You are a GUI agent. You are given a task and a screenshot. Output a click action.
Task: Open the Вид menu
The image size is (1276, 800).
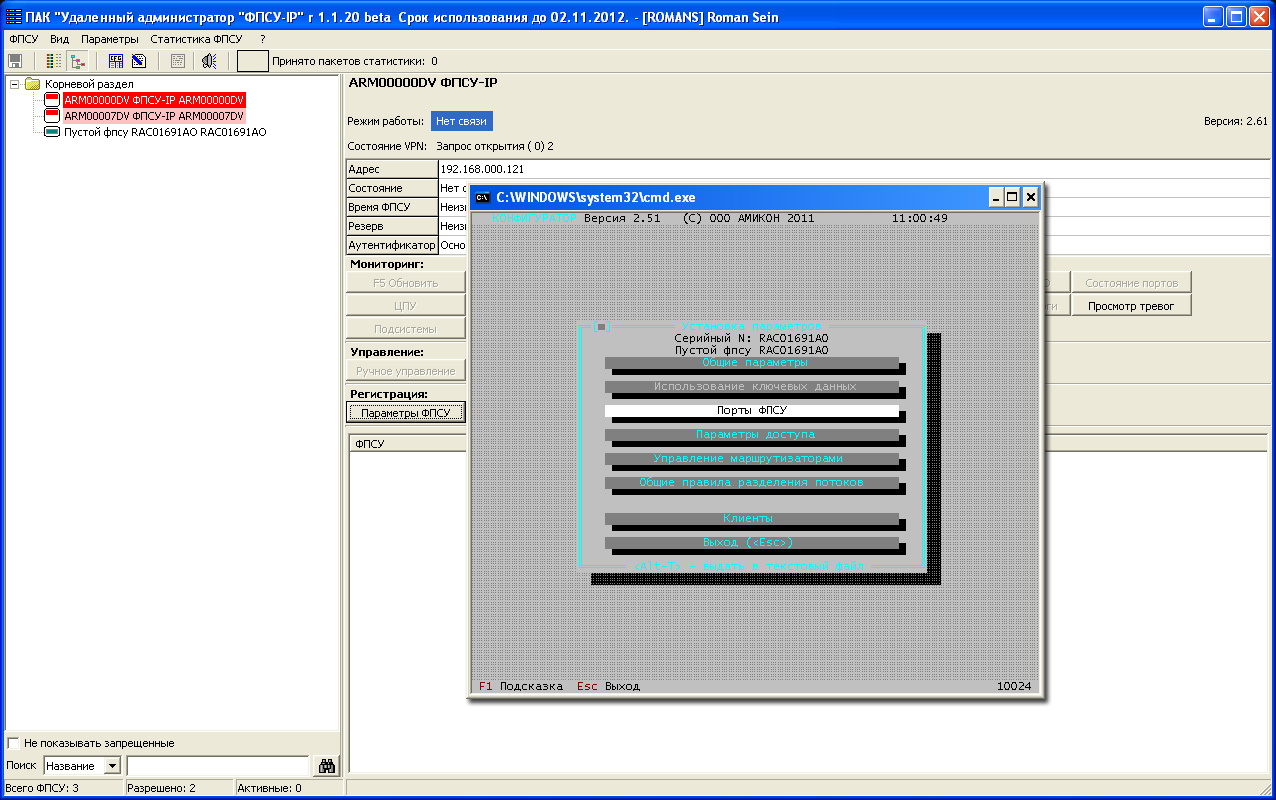click(60, 38)
